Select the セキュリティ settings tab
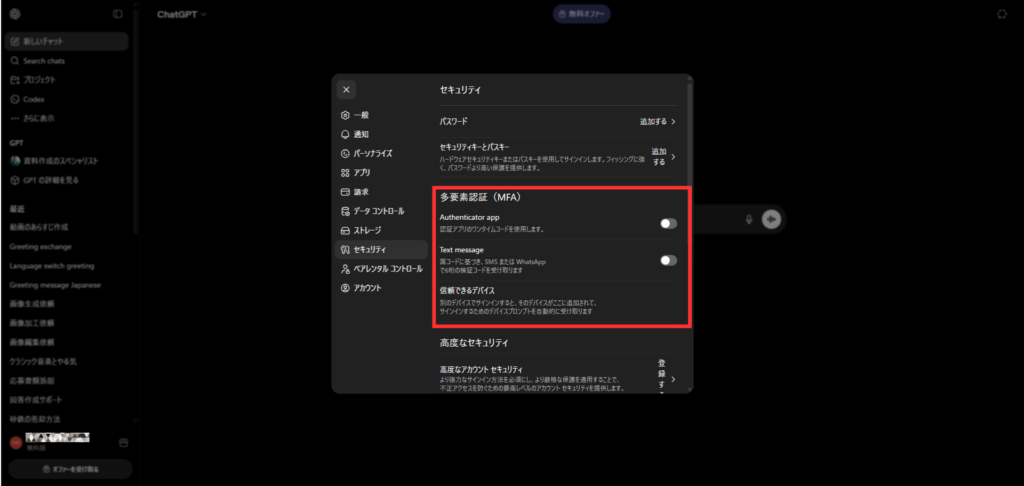 click(381, 250)
